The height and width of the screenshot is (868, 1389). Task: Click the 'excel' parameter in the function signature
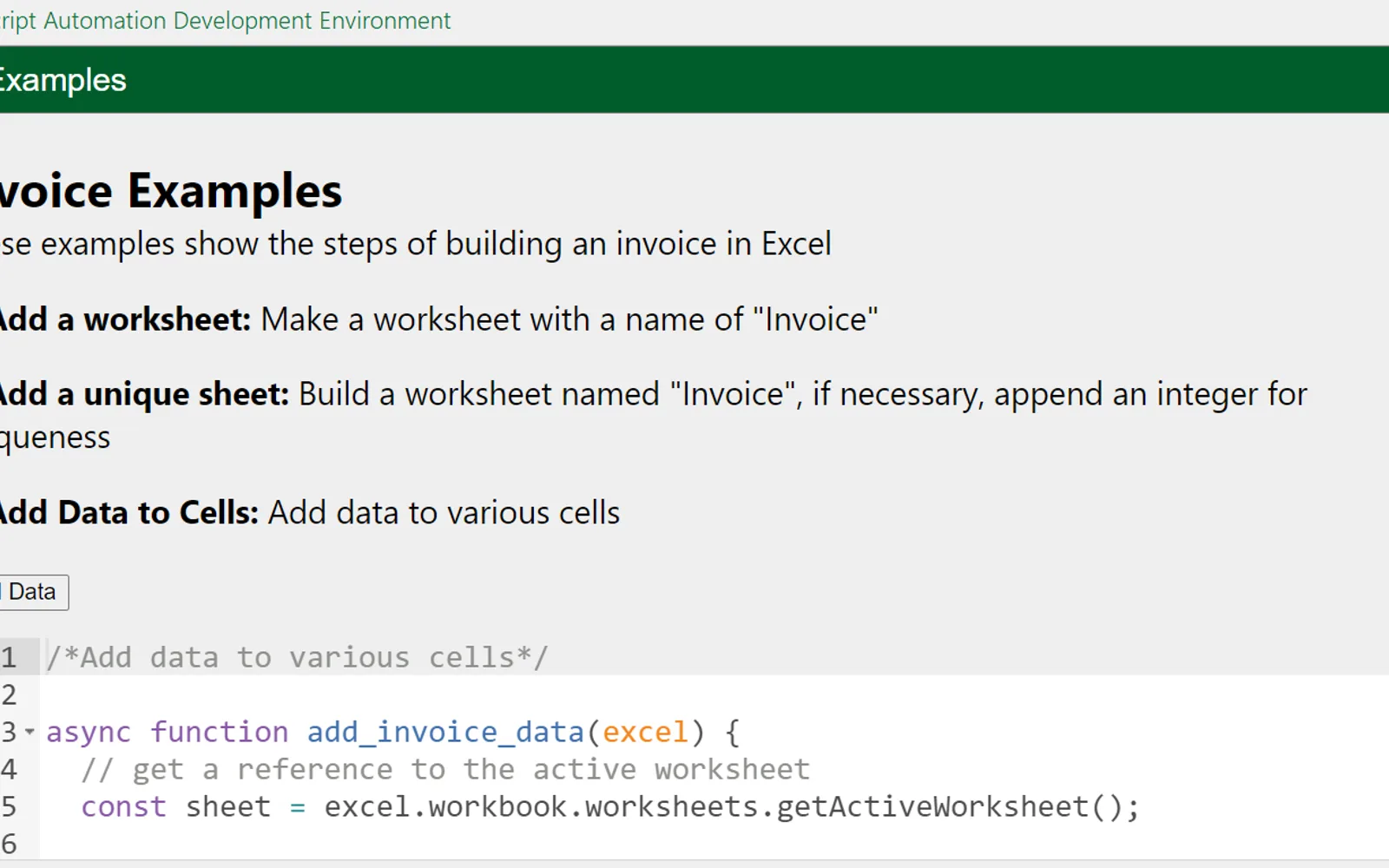pyautogui.click(x=645, y=732)
